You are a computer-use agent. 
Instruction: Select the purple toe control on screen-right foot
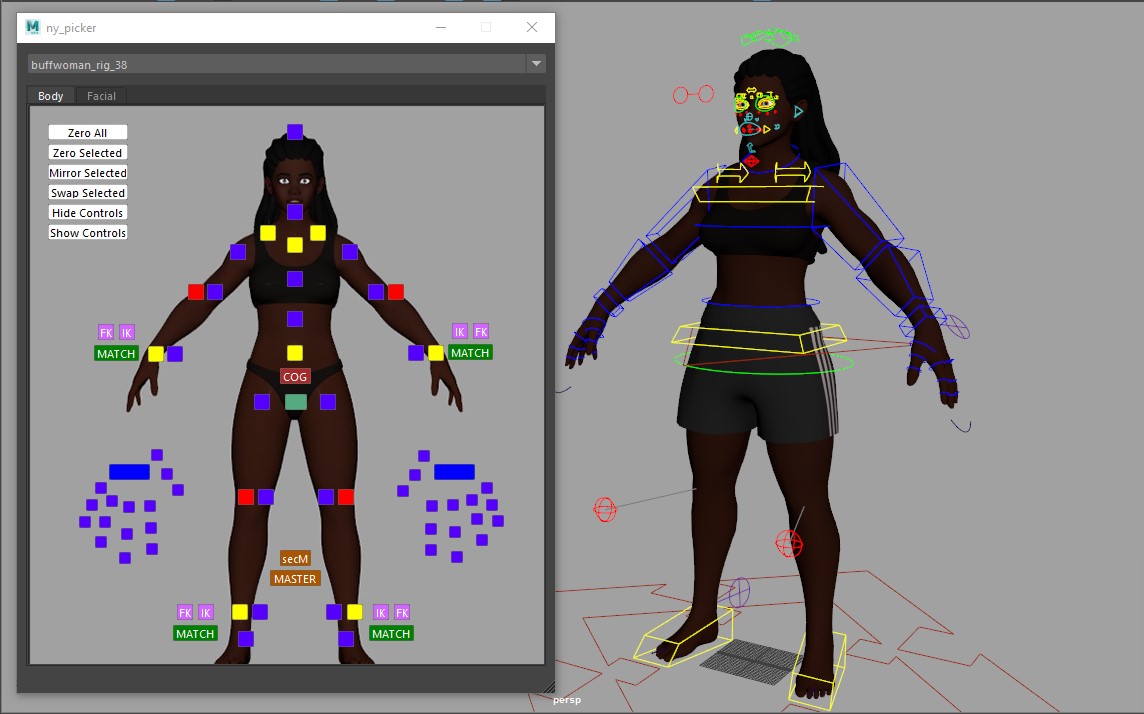pyautogui.click(x=346, y=639)
